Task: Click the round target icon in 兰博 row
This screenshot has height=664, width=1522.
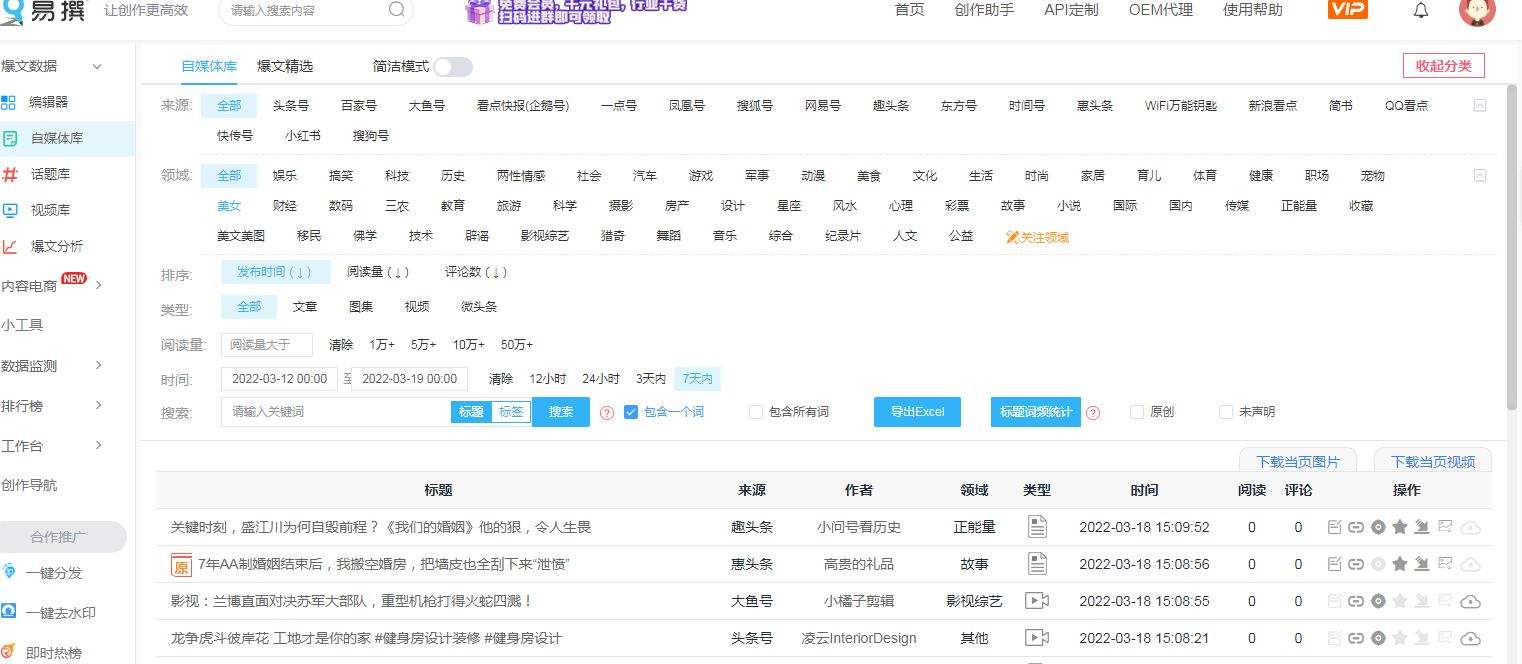Action: pos(1377,601)
